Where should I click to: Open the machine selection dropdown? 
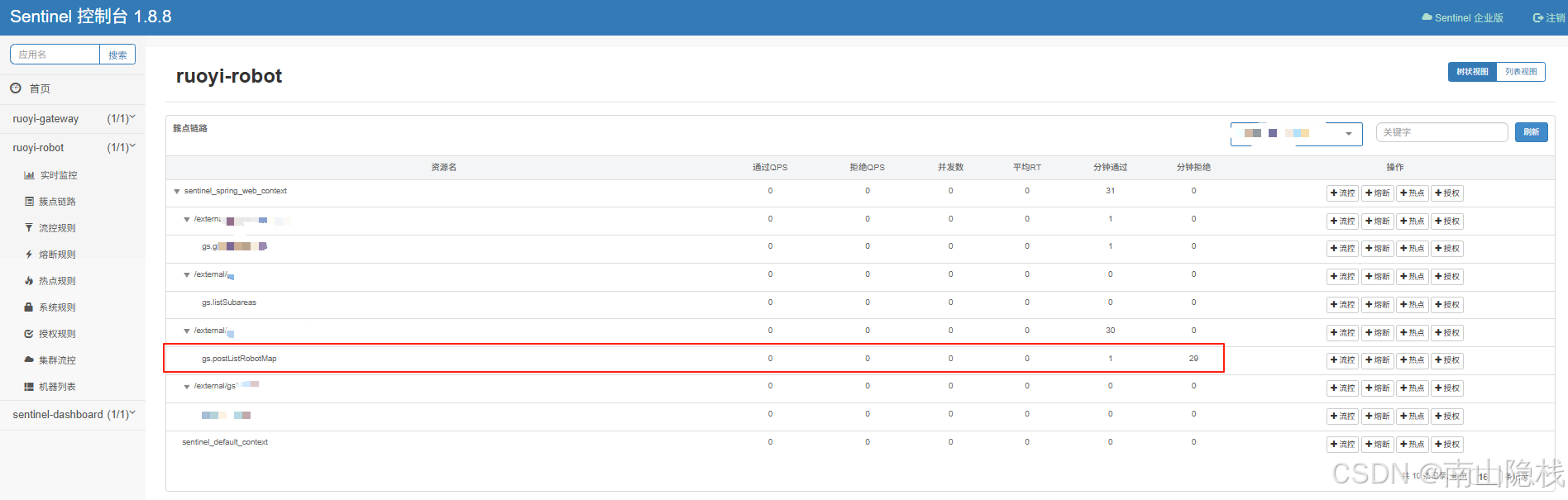coord(1297,133)
